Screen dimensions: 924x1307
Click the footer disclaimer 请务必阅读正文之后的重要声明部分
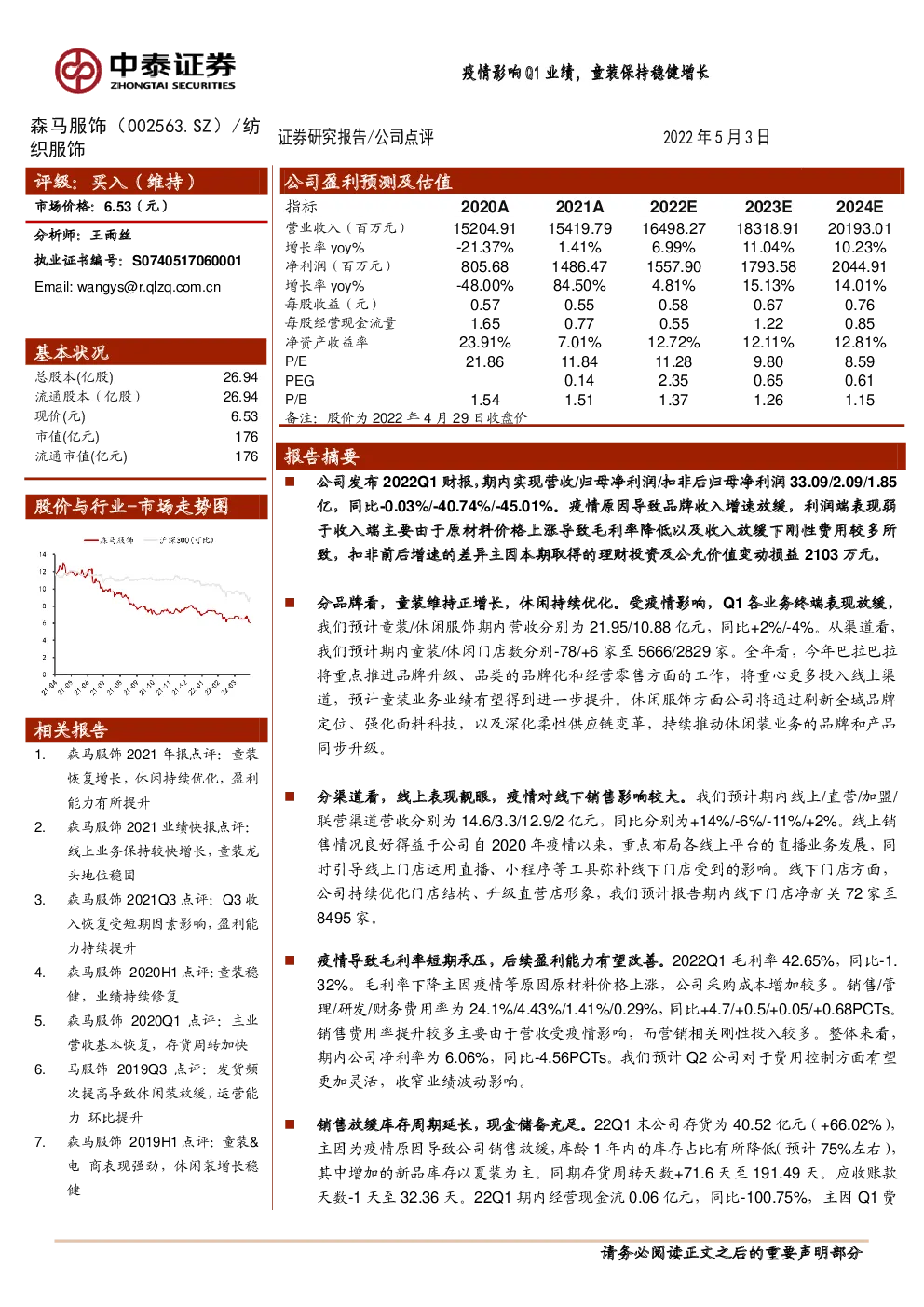coord(732,1253)
